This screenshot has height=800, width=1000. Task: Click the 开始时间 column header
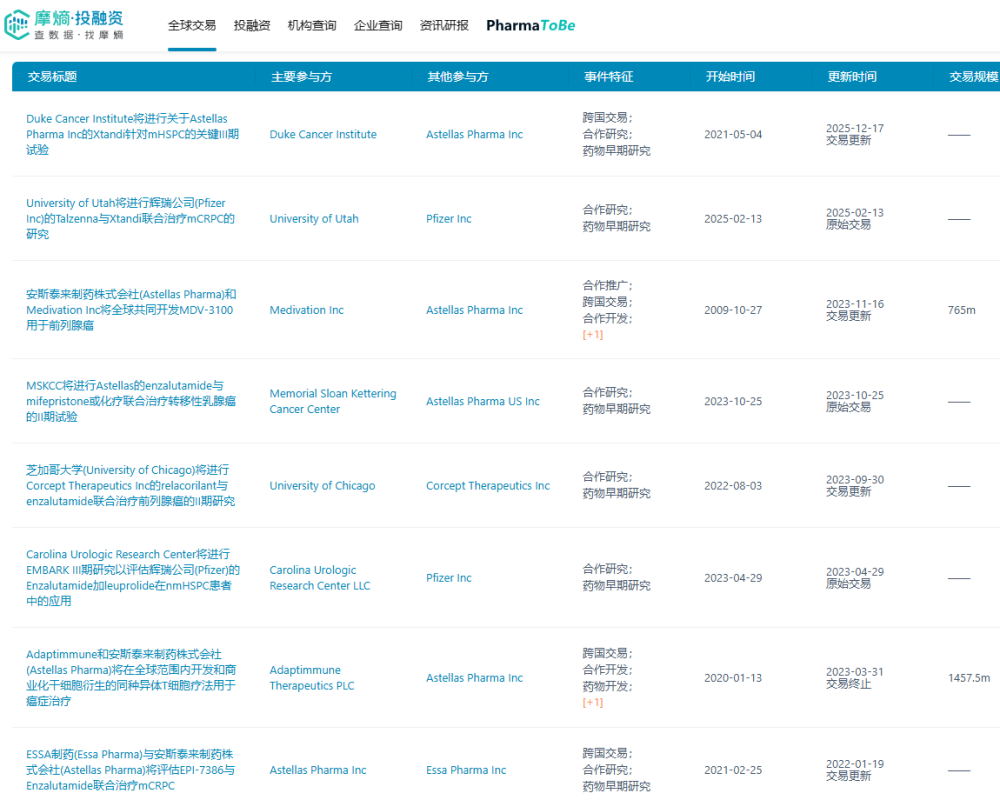(x=730, y=77)
